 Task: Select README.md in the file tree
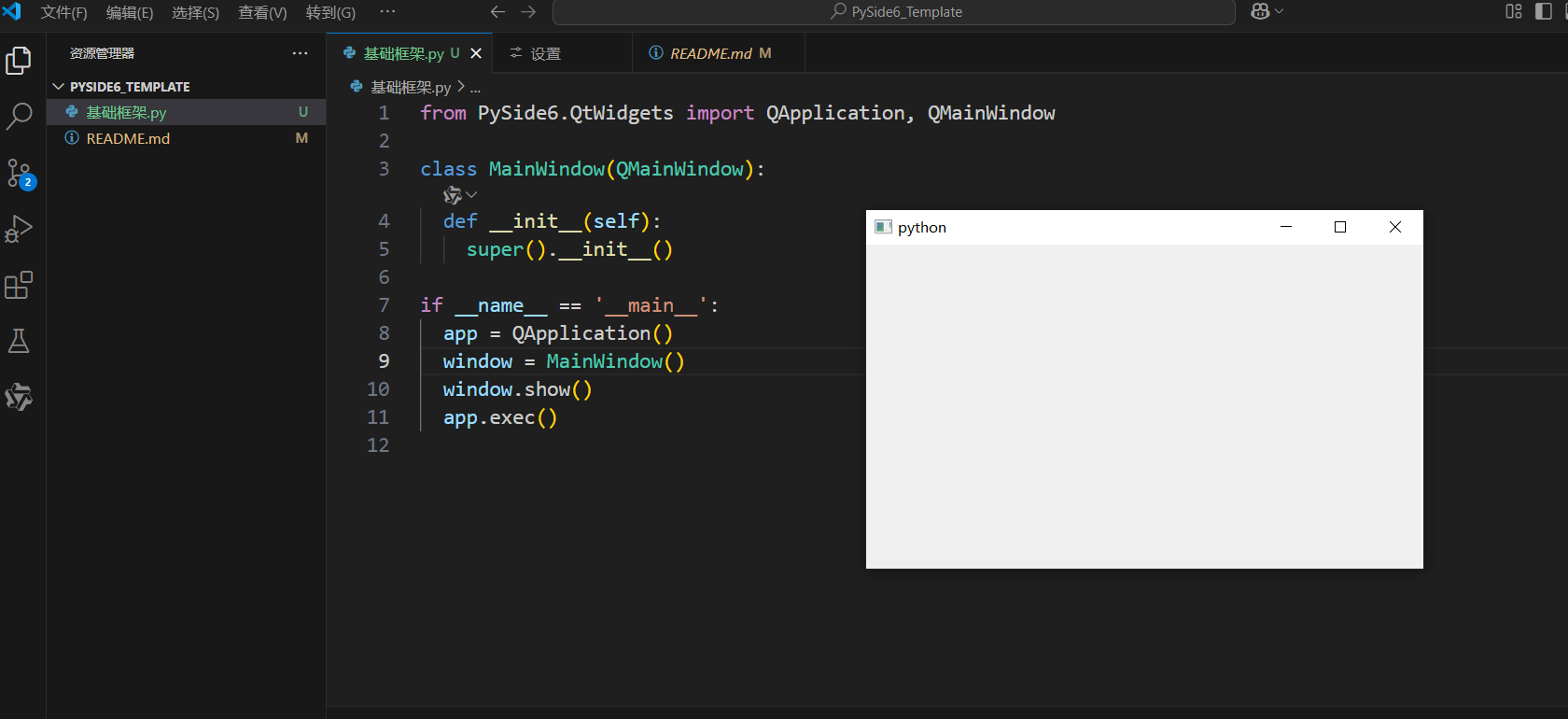click(128, 138)
